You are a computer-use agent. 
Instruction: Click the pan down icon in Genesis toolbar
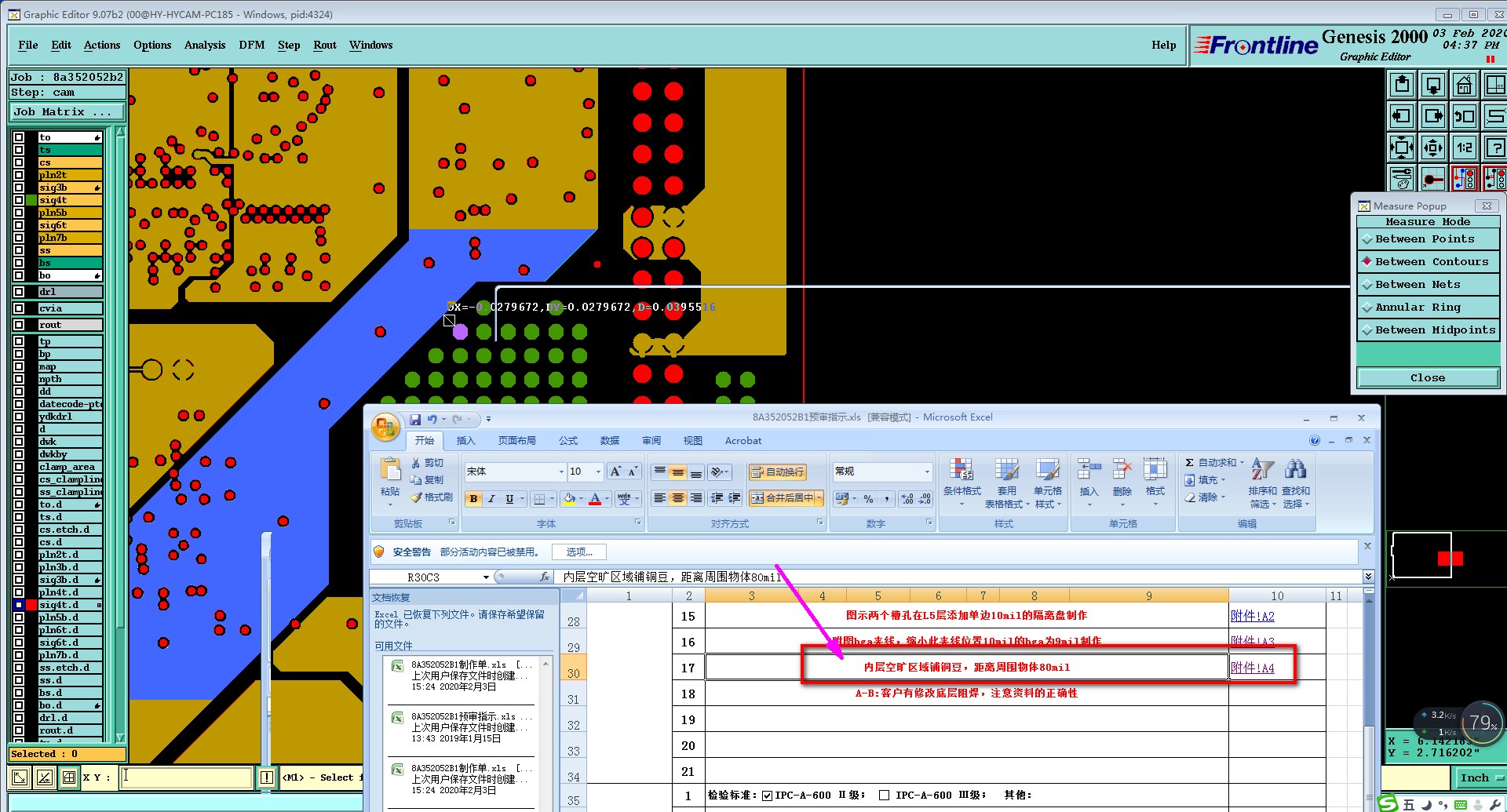coord(1432,85)
